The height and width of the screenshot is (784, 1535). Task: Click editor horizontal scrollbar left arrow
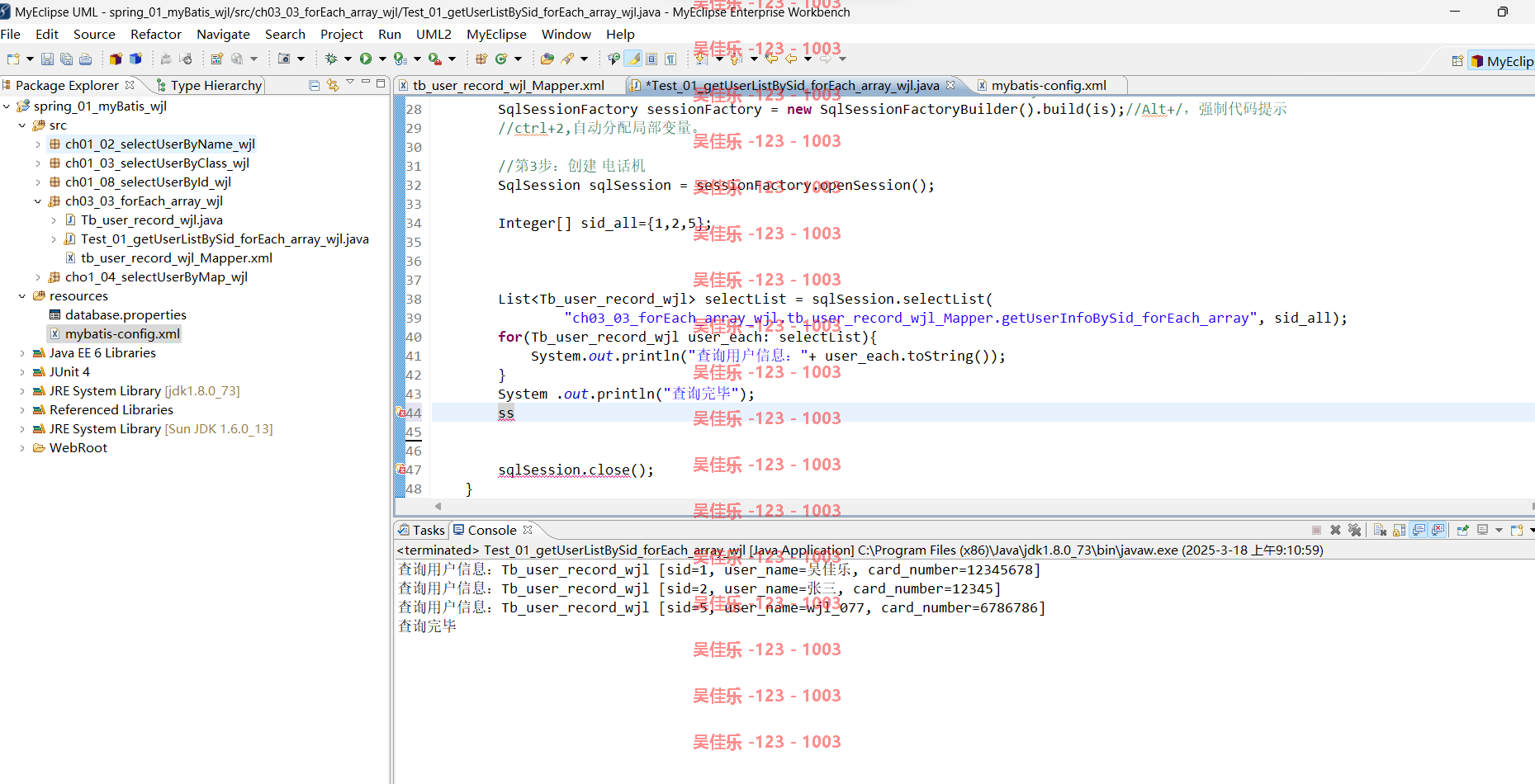point(438,506)
